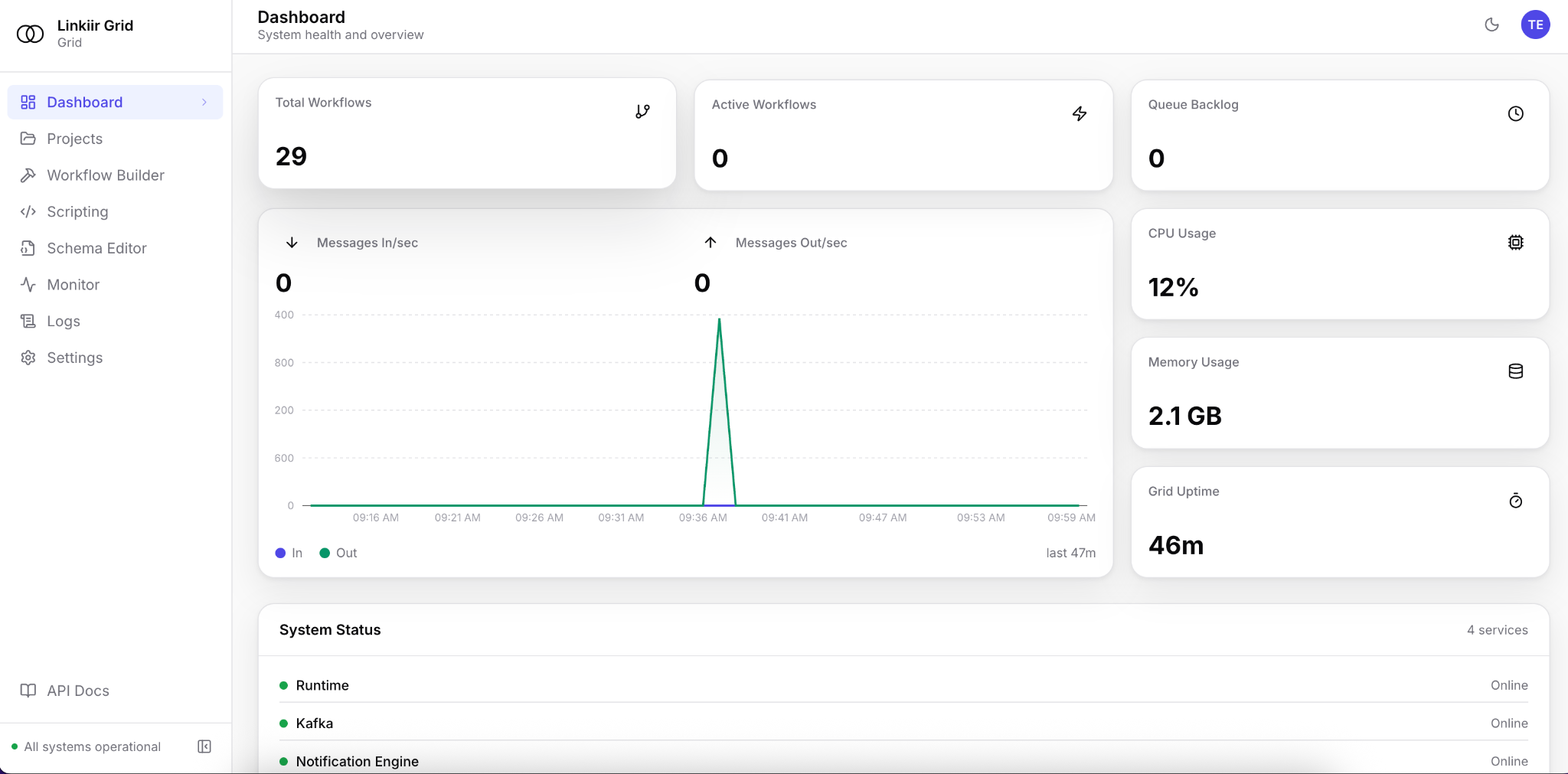Click the chevron next to Dashboard
This screenshot has height=774, width=1568.
204,102
